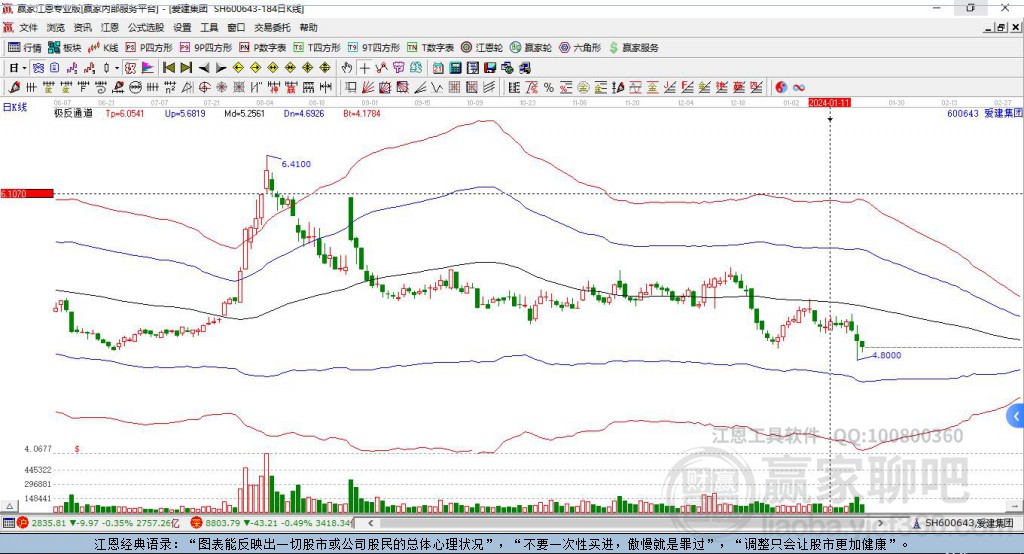This screenshot has height=554, width=1024.
Task: Expand the blue side panel chevron
Action: (x=1016, y=416)
